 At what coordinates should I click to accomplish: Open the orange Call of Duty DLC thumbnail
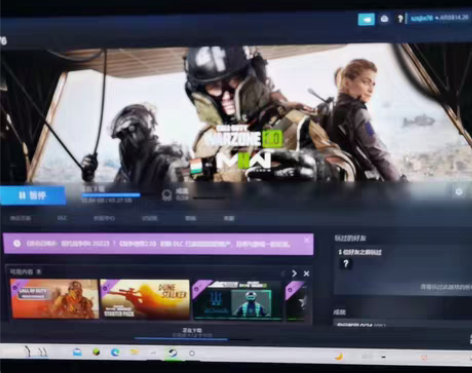click(55, 299)
